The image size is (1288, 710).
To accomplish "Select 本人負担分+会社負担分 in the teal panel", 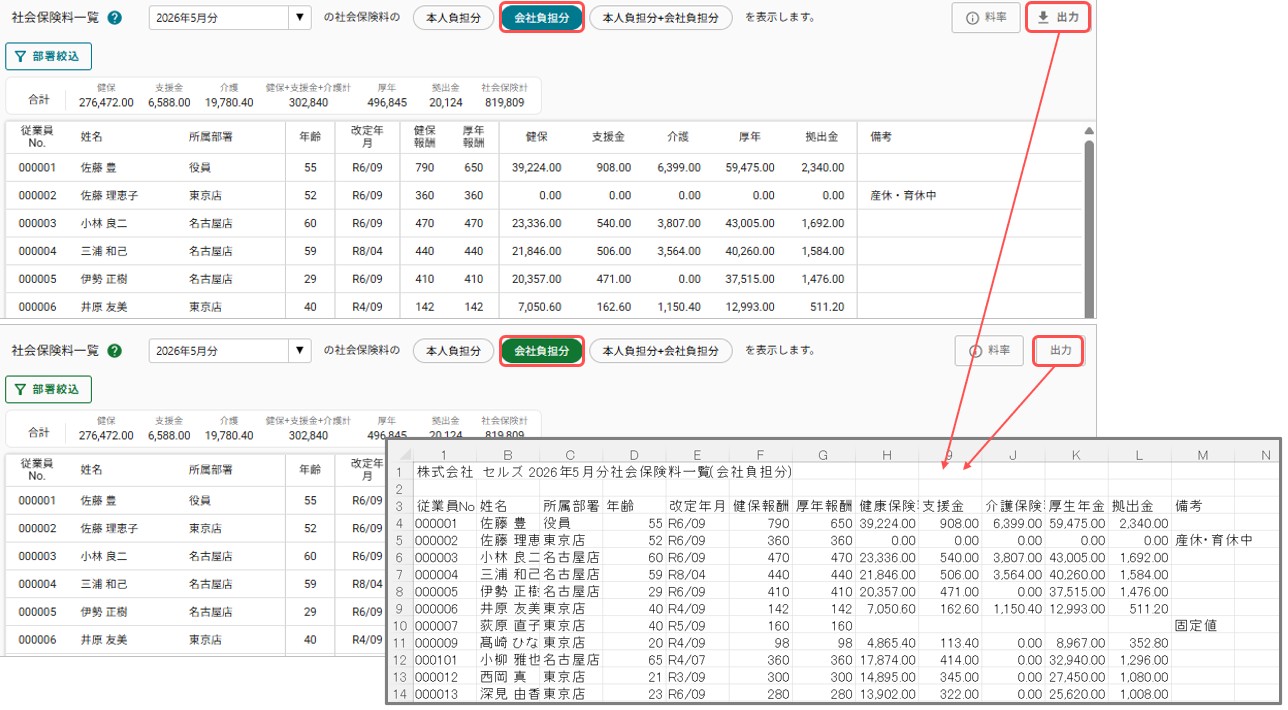I will point(660,18).
